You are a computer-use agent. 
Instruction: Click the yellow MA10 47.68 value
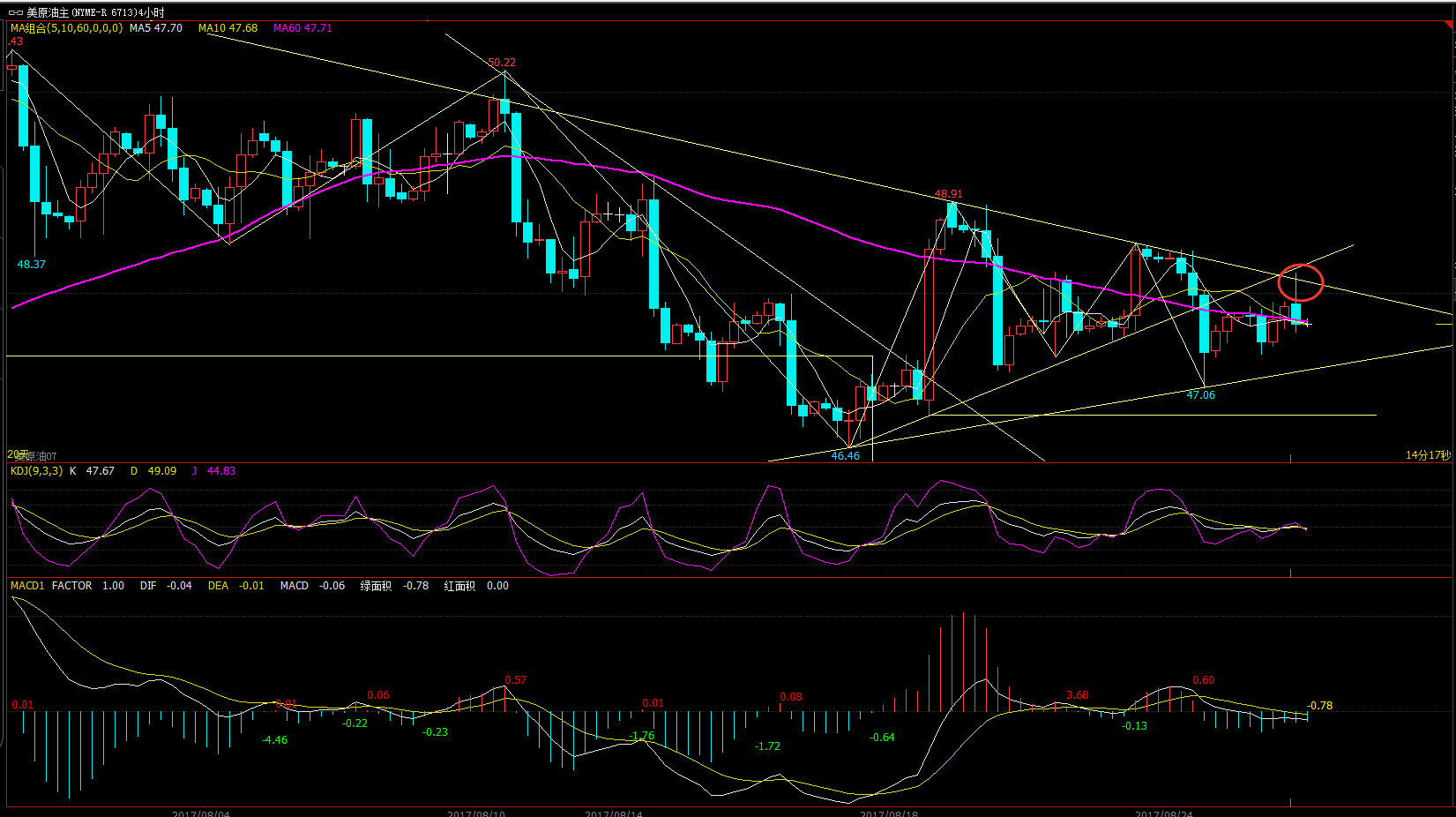[228, 28]
